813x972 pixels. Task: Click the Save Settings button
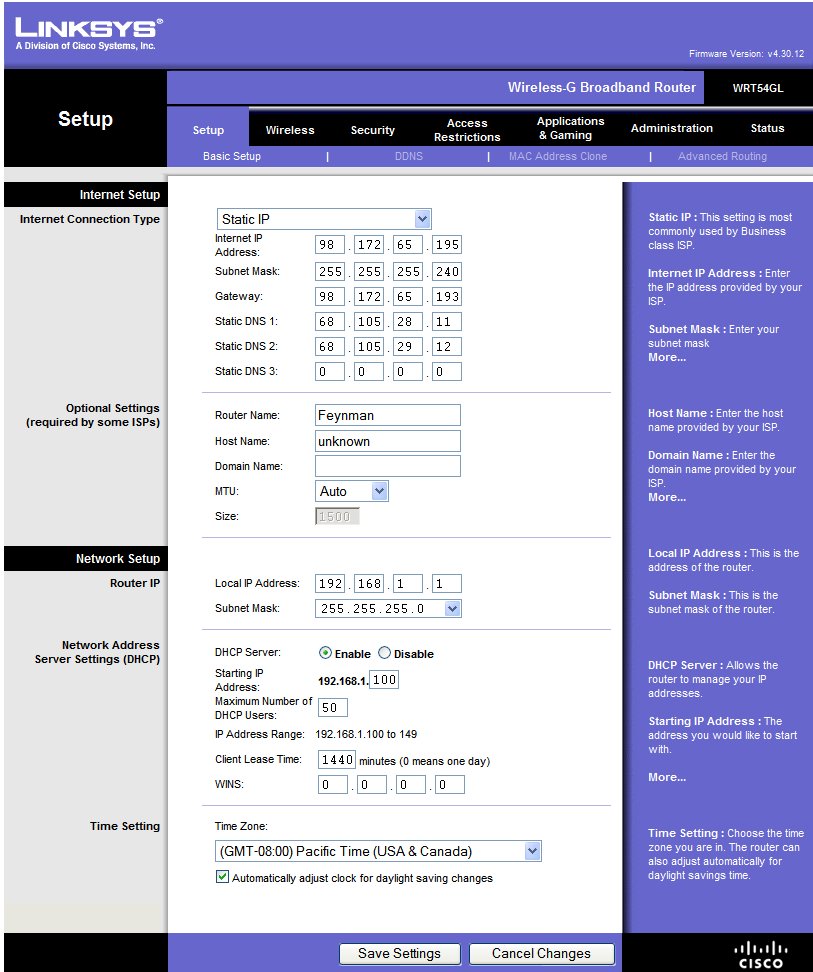click(399, 953)
